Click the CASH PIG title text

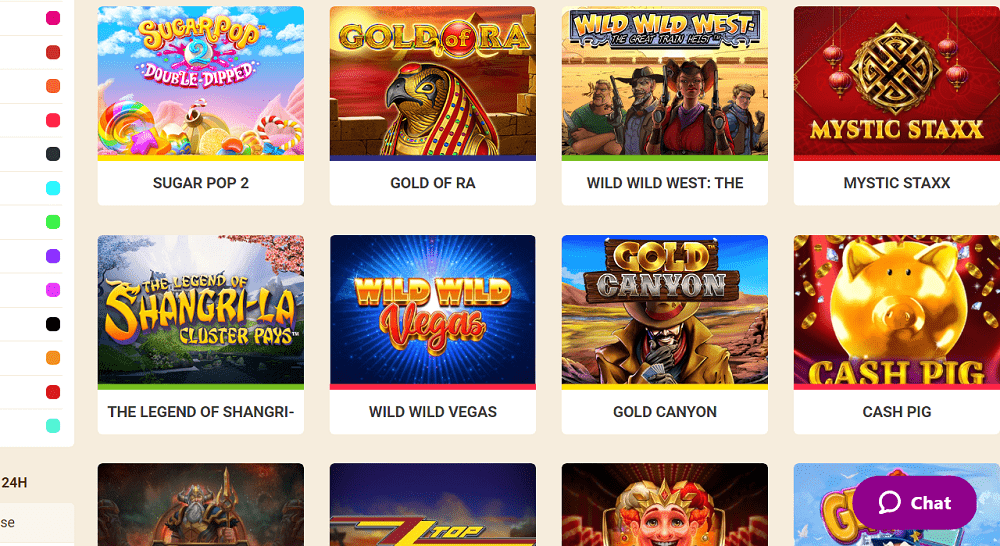point(897,412)
